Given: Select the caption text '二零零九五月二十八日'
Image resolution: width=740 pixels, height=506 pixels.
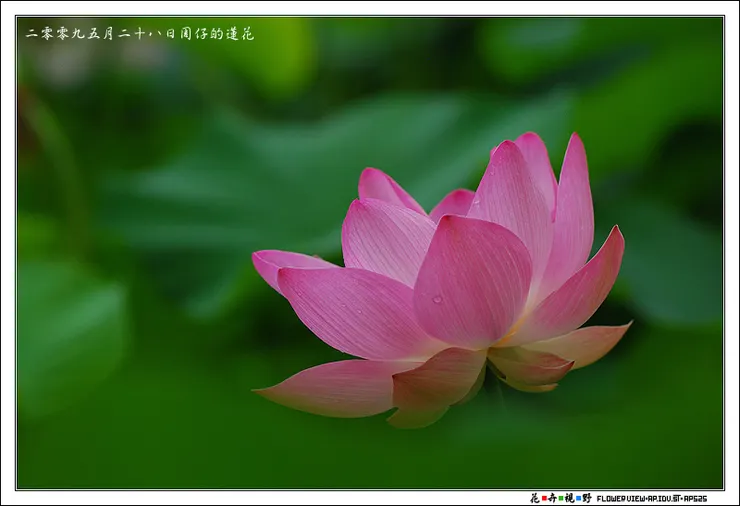Looking at the screenshot, I should coord(101,34).
